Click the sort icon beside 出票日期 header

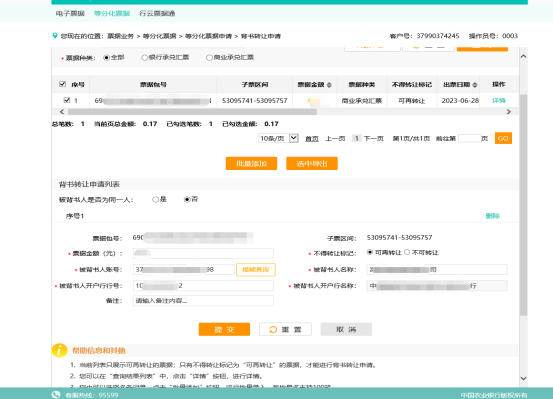[475, 85]
